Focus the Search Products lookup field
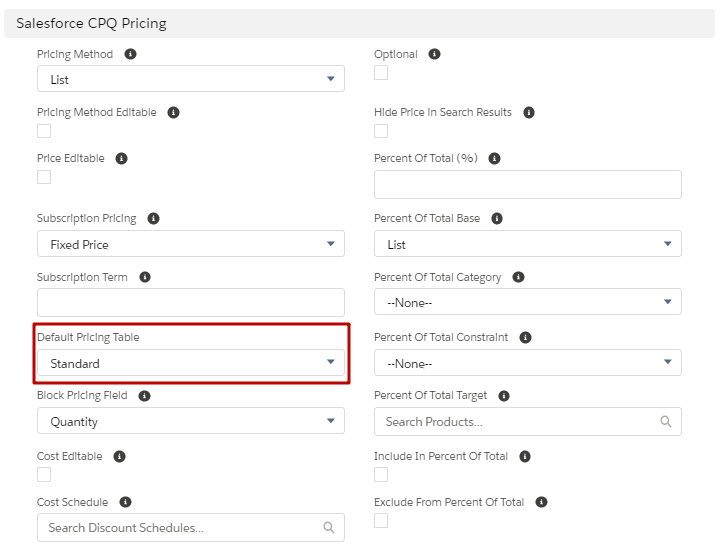 pos(528,421)
